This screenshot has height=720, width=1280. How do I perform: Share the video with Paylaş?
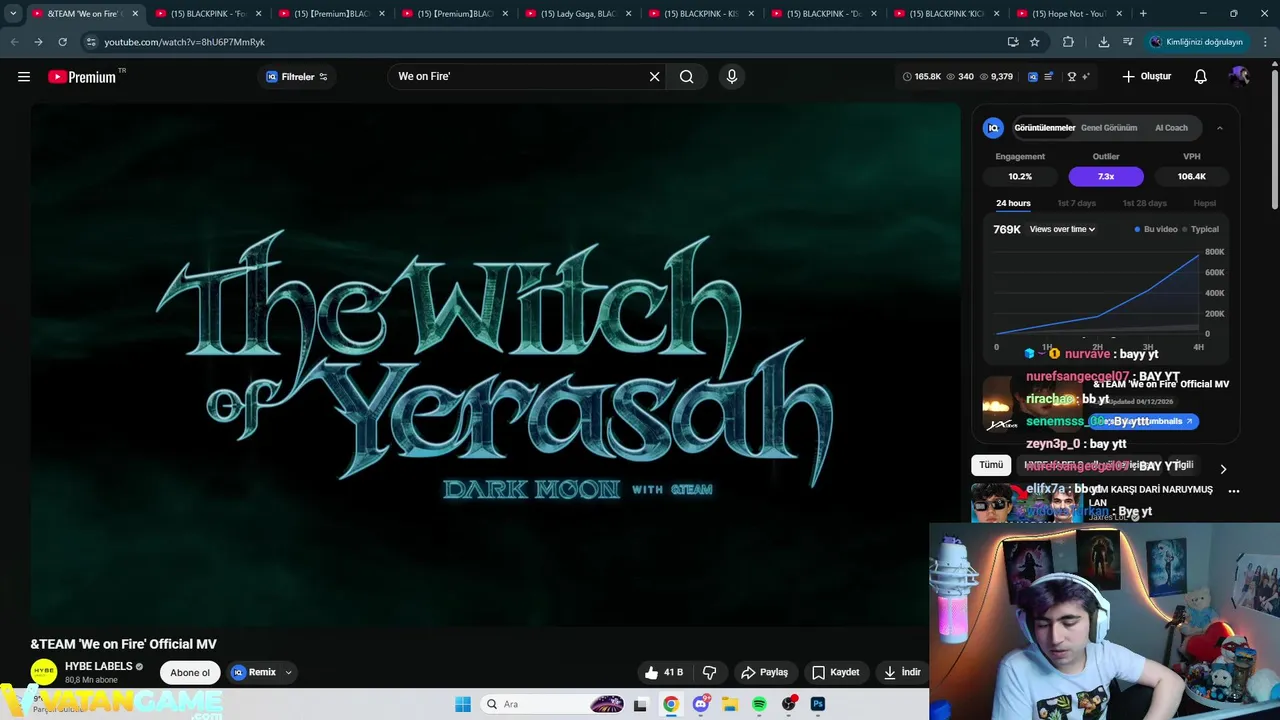(765, 672)
